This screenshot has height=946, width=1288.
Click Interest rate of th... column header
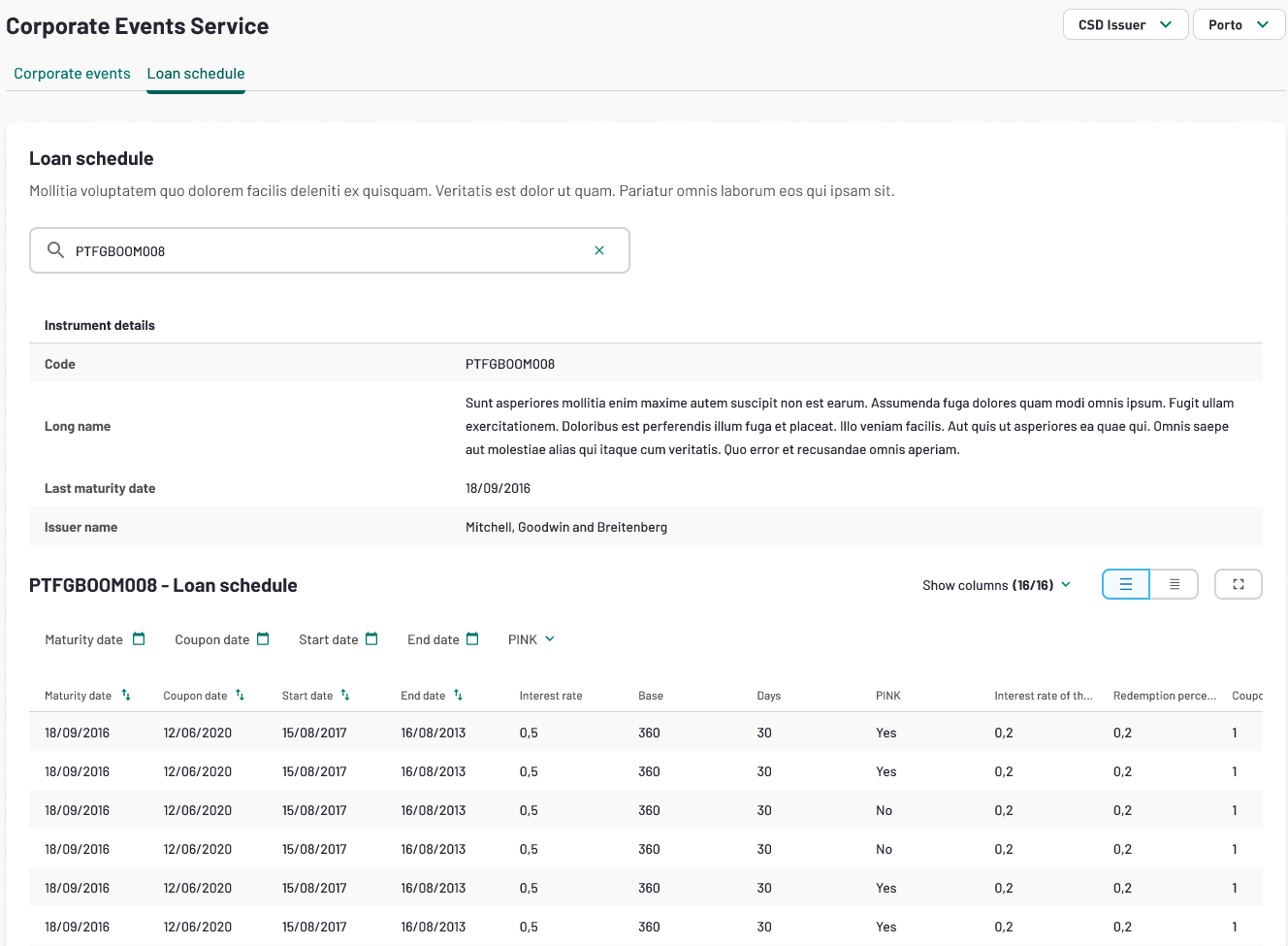click(x=1044, y=696)
